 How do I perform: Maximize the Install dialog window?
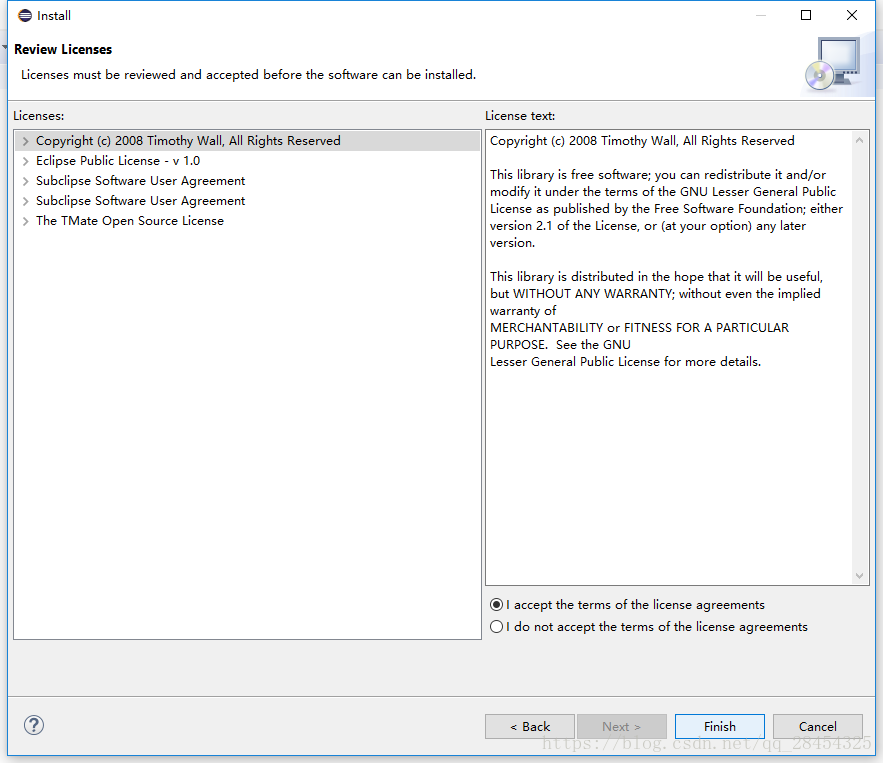coord(806,15)
